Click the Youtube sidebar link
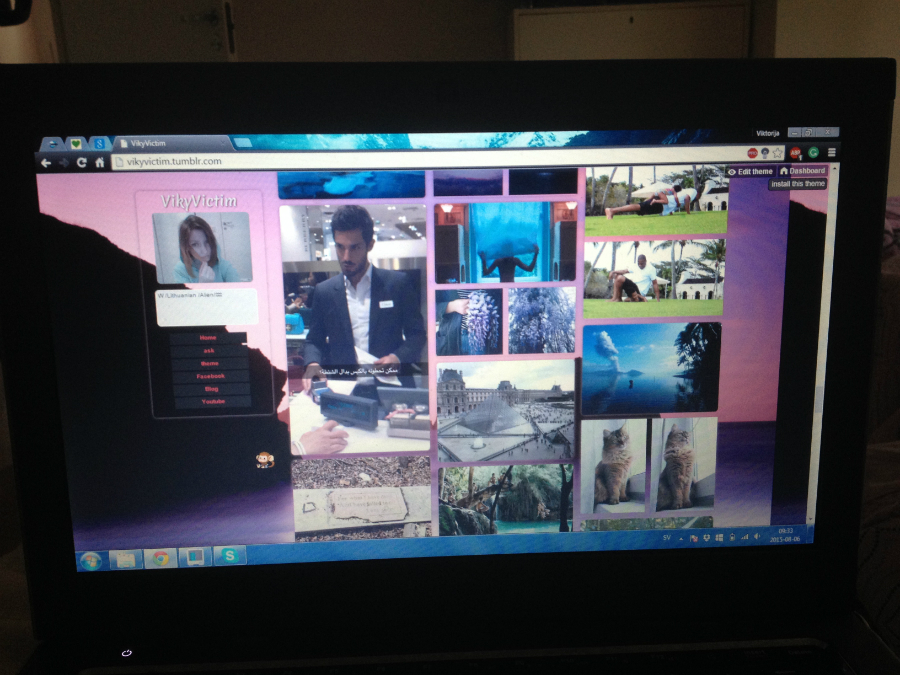 [212, 402]
